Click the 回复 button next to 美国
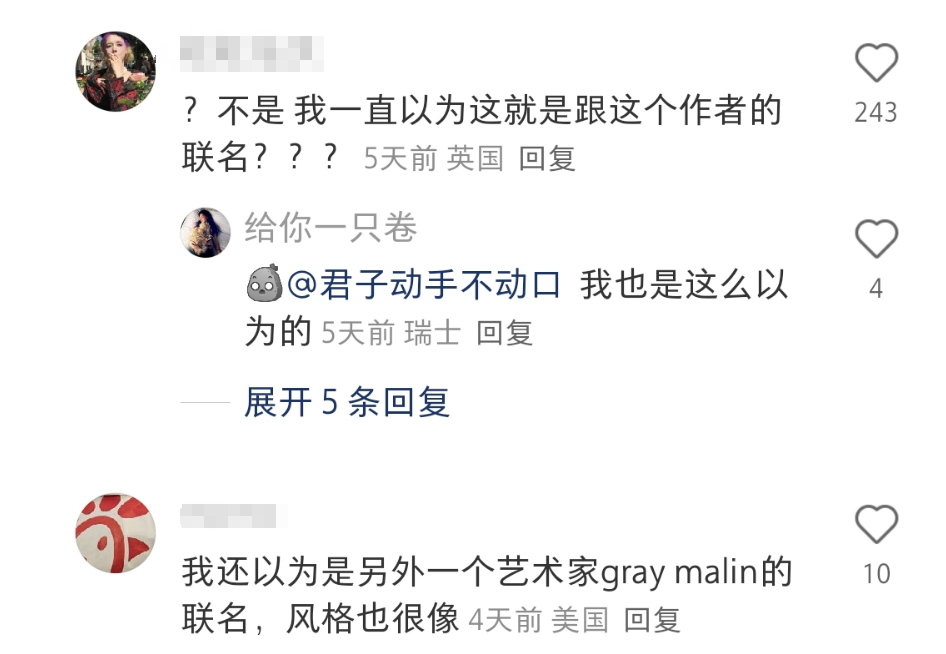 click(652, 620)
